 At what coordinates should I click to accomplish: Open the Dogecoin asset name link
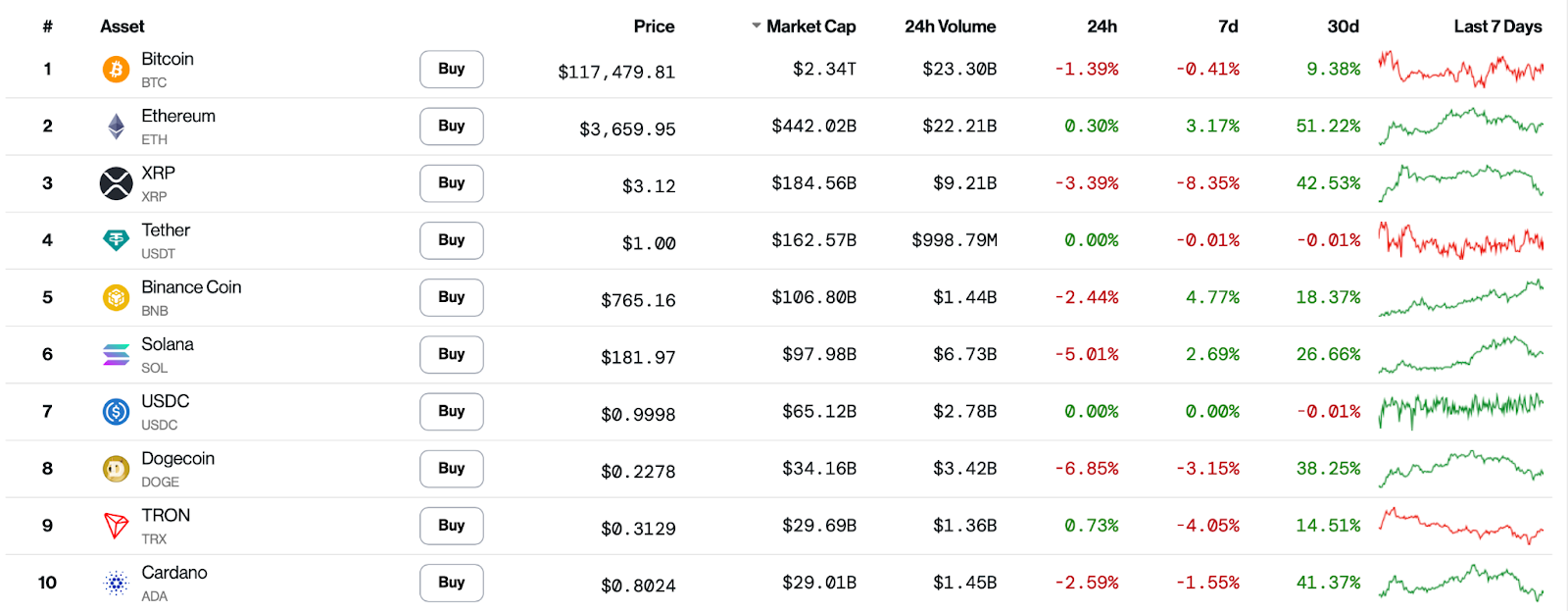point(177,458)
